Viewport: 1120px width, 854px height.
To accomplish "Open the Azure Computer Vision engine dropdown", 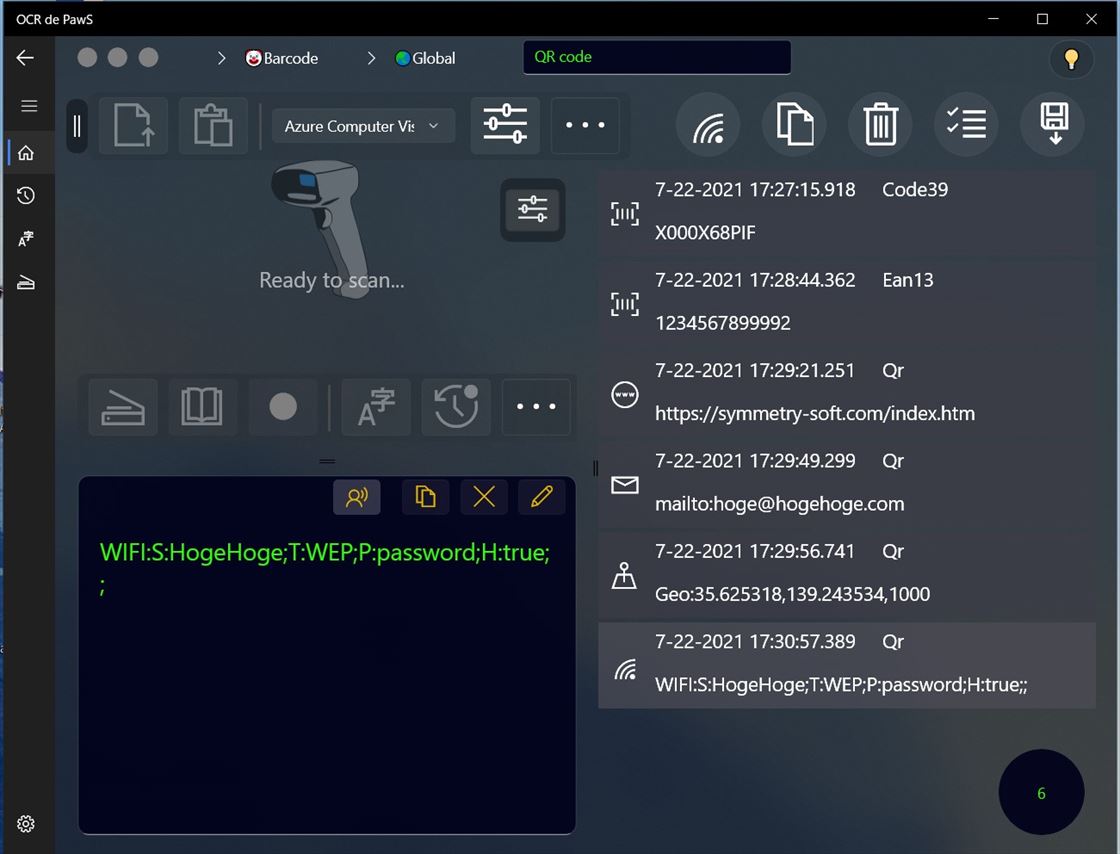I will (362, 126).
